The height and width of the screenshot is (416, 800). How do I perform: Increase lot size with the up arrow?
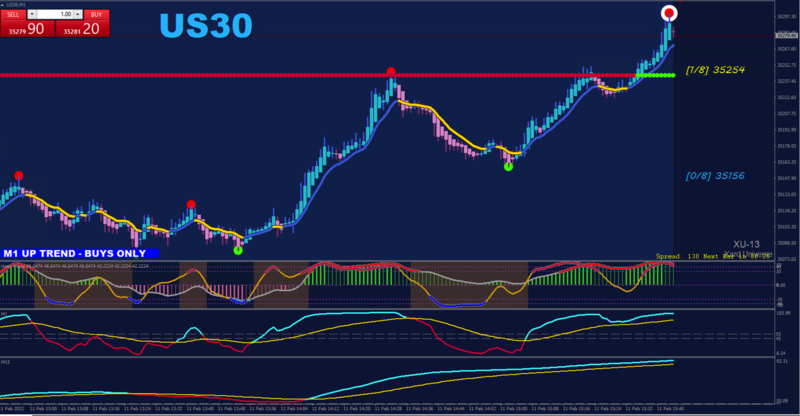[x=78, y=14]
